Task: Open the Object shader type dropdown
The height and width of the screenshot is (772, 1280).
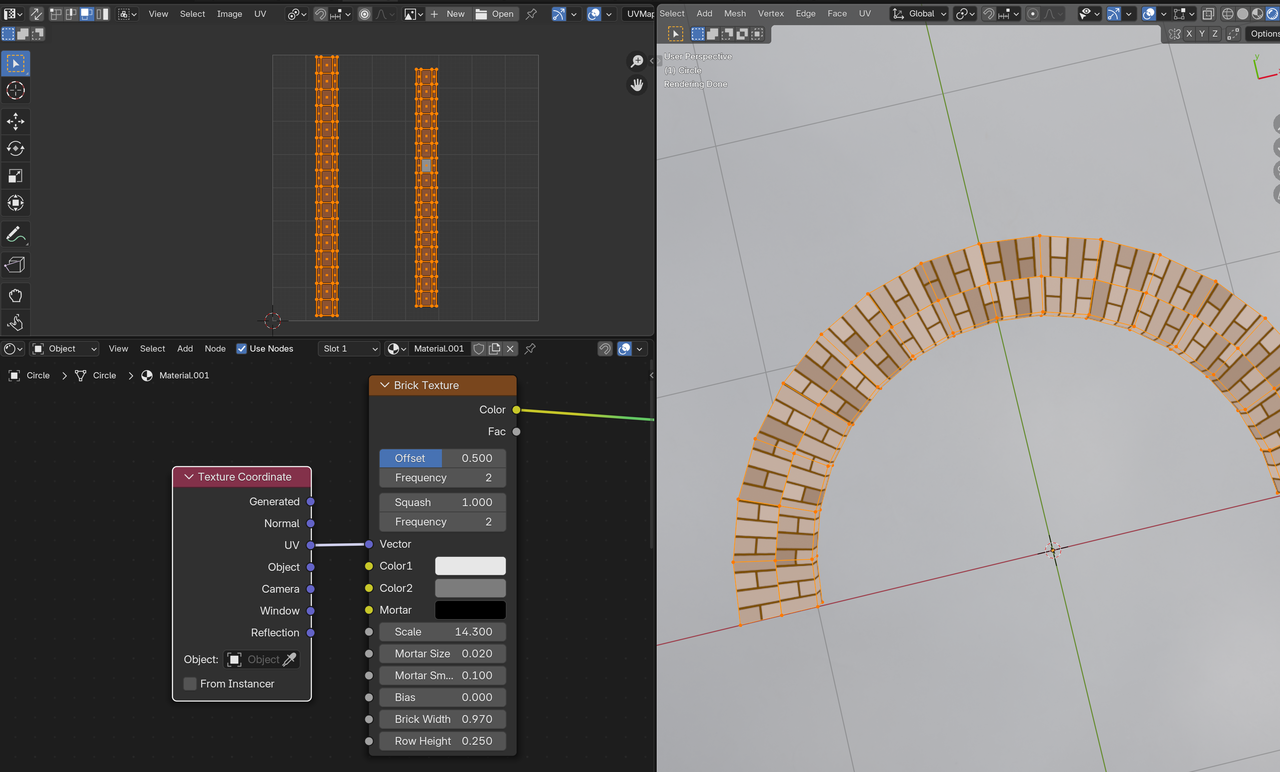Action: (x=64, y=349)
